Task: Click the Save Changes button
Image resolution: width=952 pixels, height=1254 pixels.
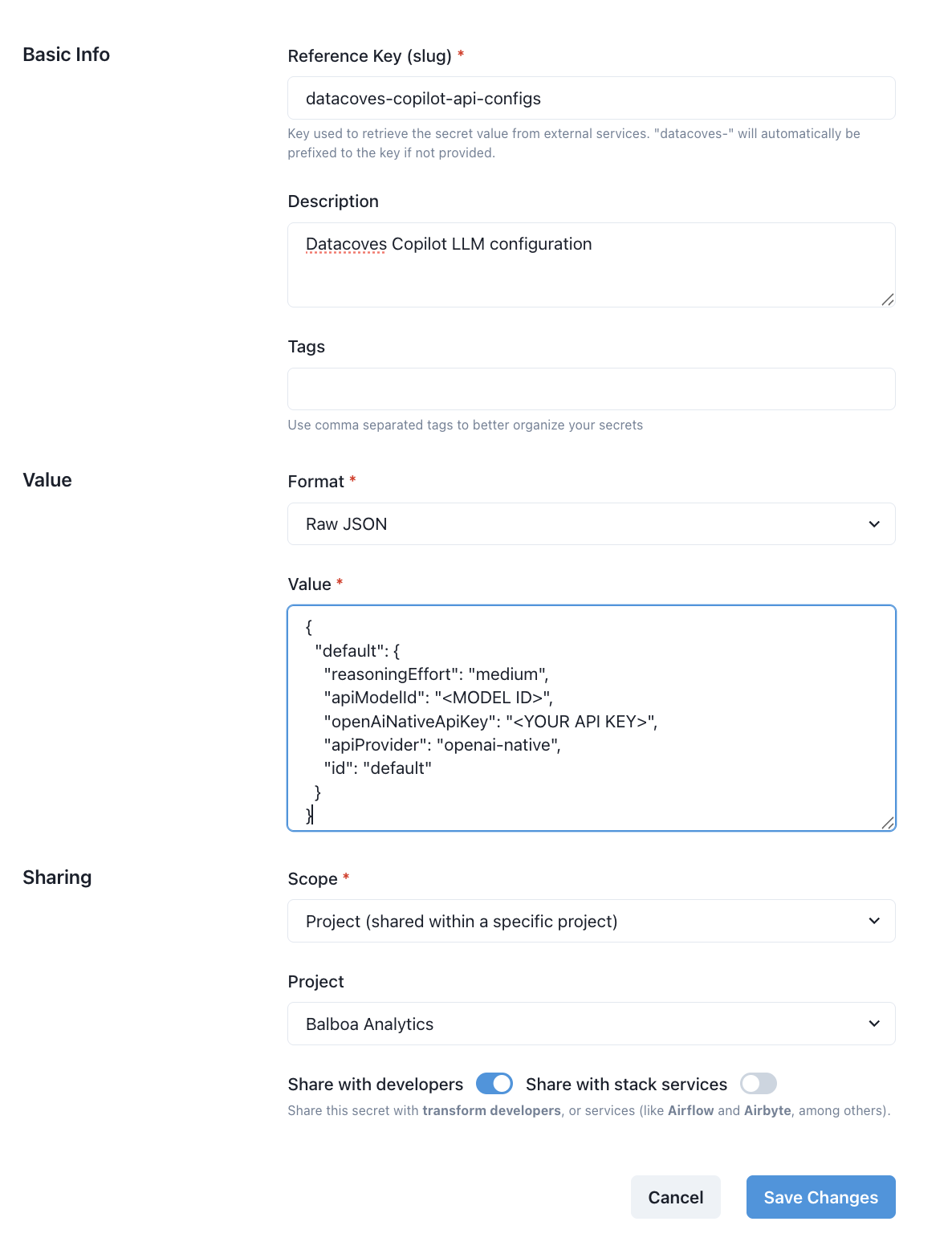Action: pyautogui.click(x=821, y=1197)
